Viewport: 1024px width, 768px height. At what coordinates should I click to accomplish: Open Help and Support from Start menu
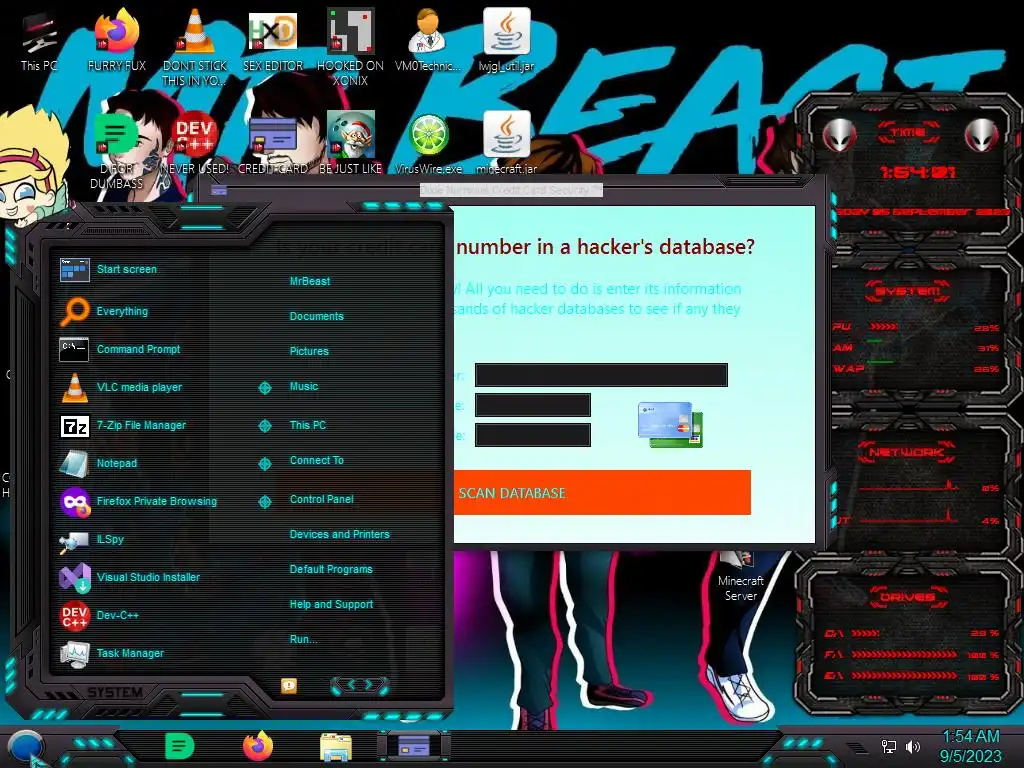pos(331,605)
